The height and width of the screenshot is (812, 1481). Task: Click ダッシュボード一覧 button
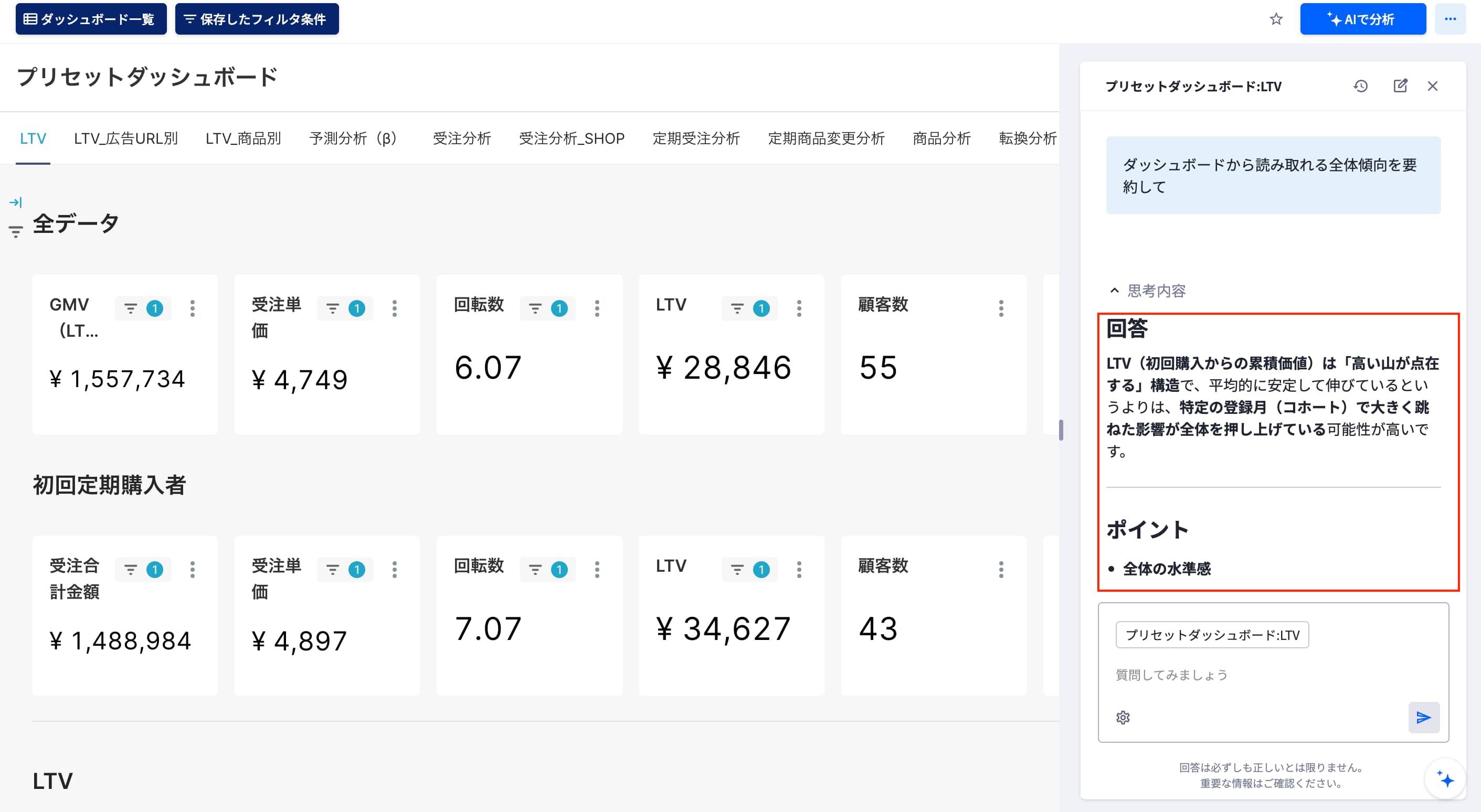(x=91, y=19)
